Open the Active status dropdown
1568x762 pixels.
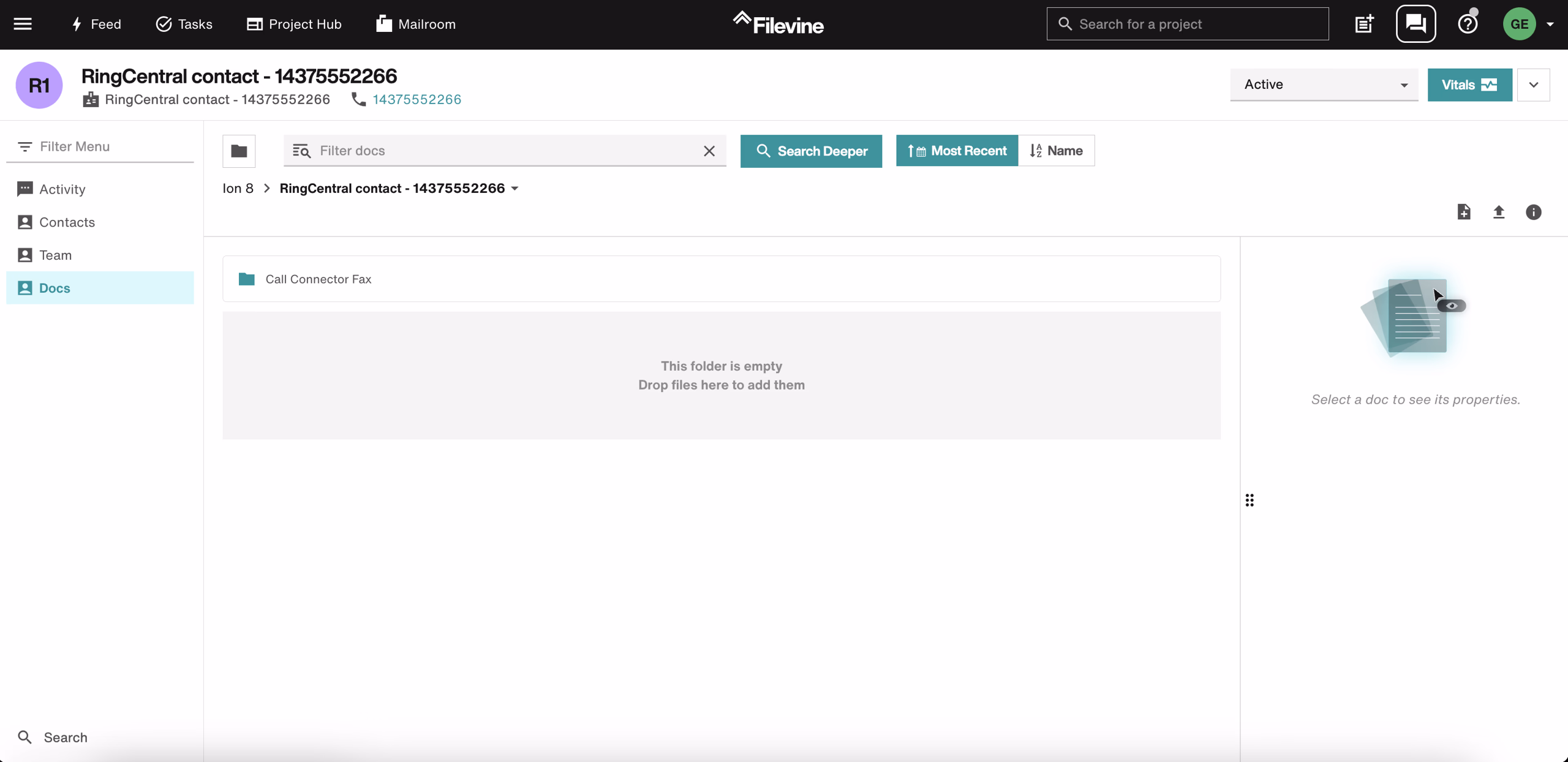pyautogui.click(x=1324, y=85)
